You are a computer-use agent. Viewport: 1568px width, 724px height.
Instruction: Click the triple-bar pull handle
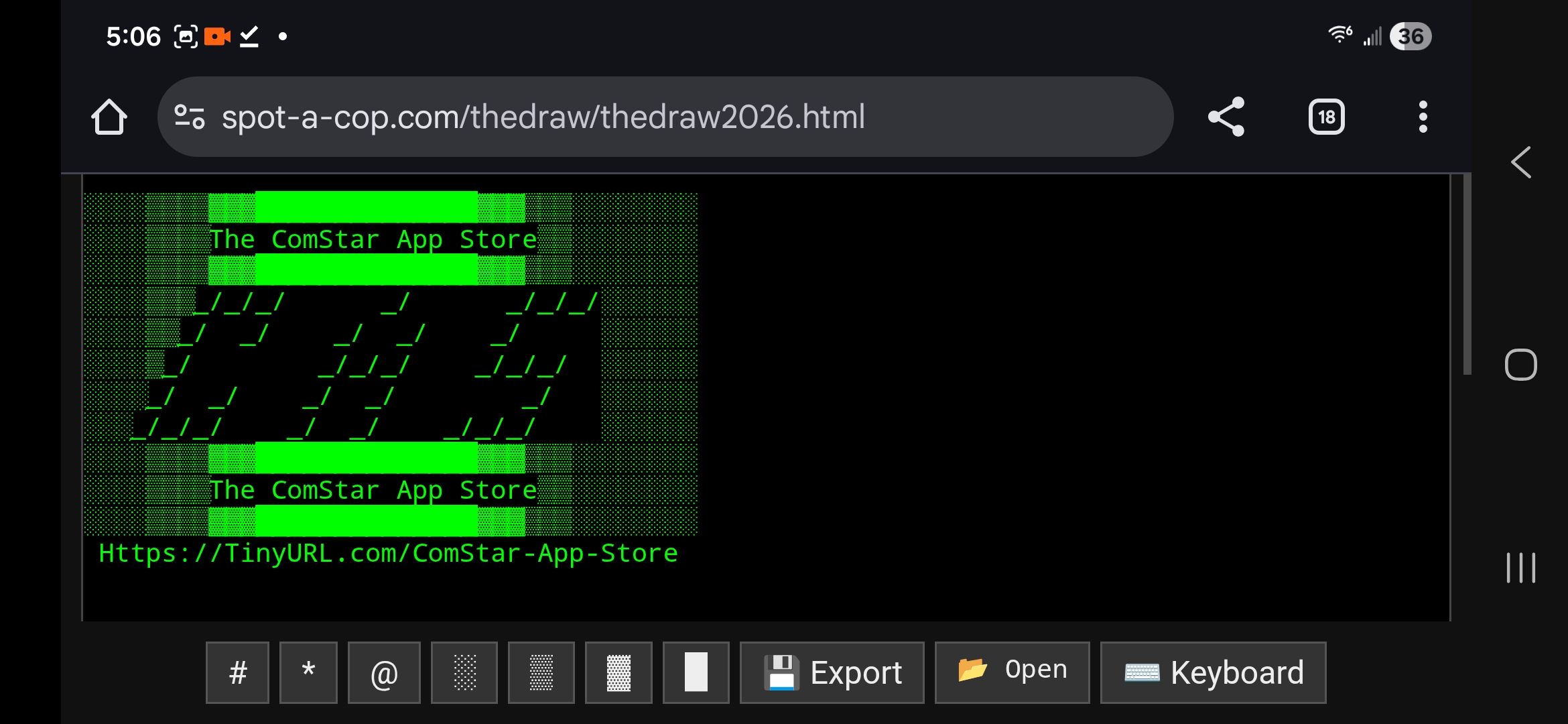(1520, 567)
